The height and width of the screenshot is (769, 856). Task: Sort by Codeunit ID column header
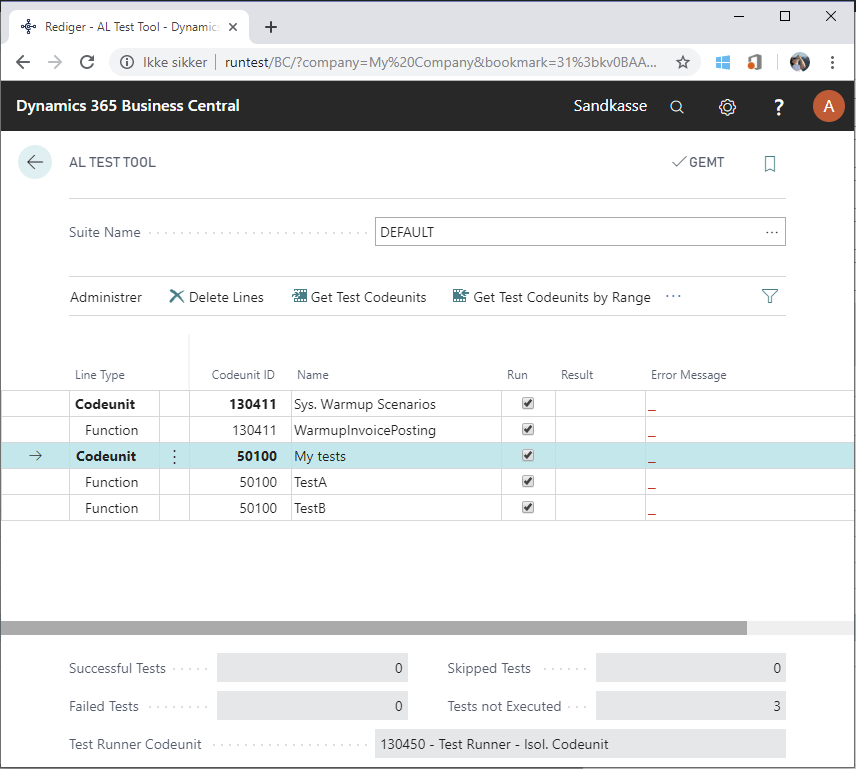243,375
